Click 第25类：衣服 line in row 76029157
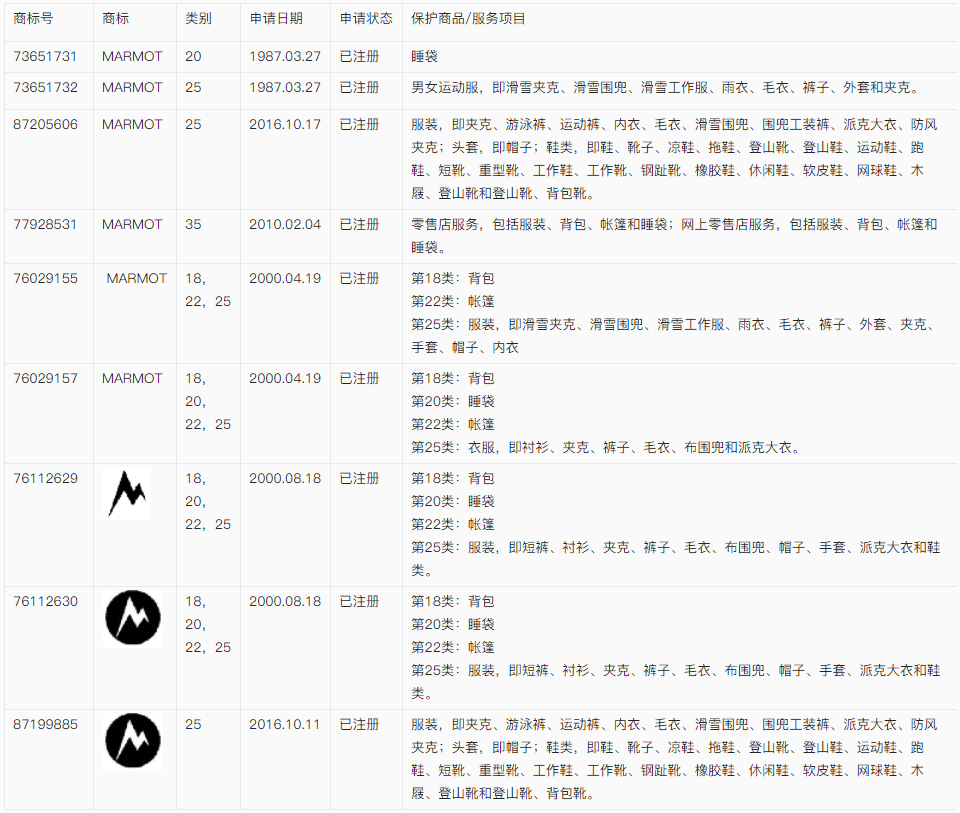 pyautogui.click(x=606, y=448)
